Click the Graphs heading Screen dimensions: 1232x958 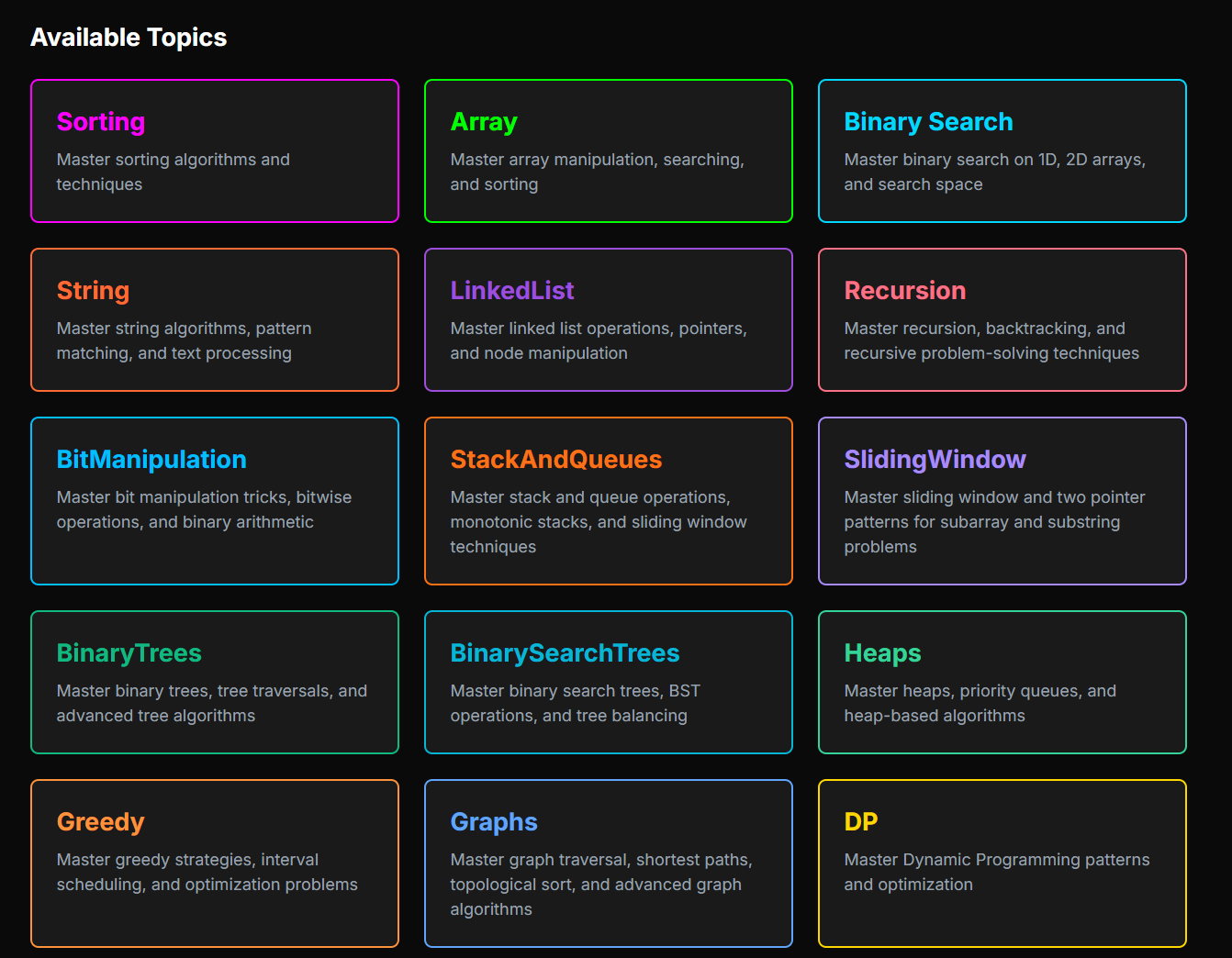coord(494,822)
